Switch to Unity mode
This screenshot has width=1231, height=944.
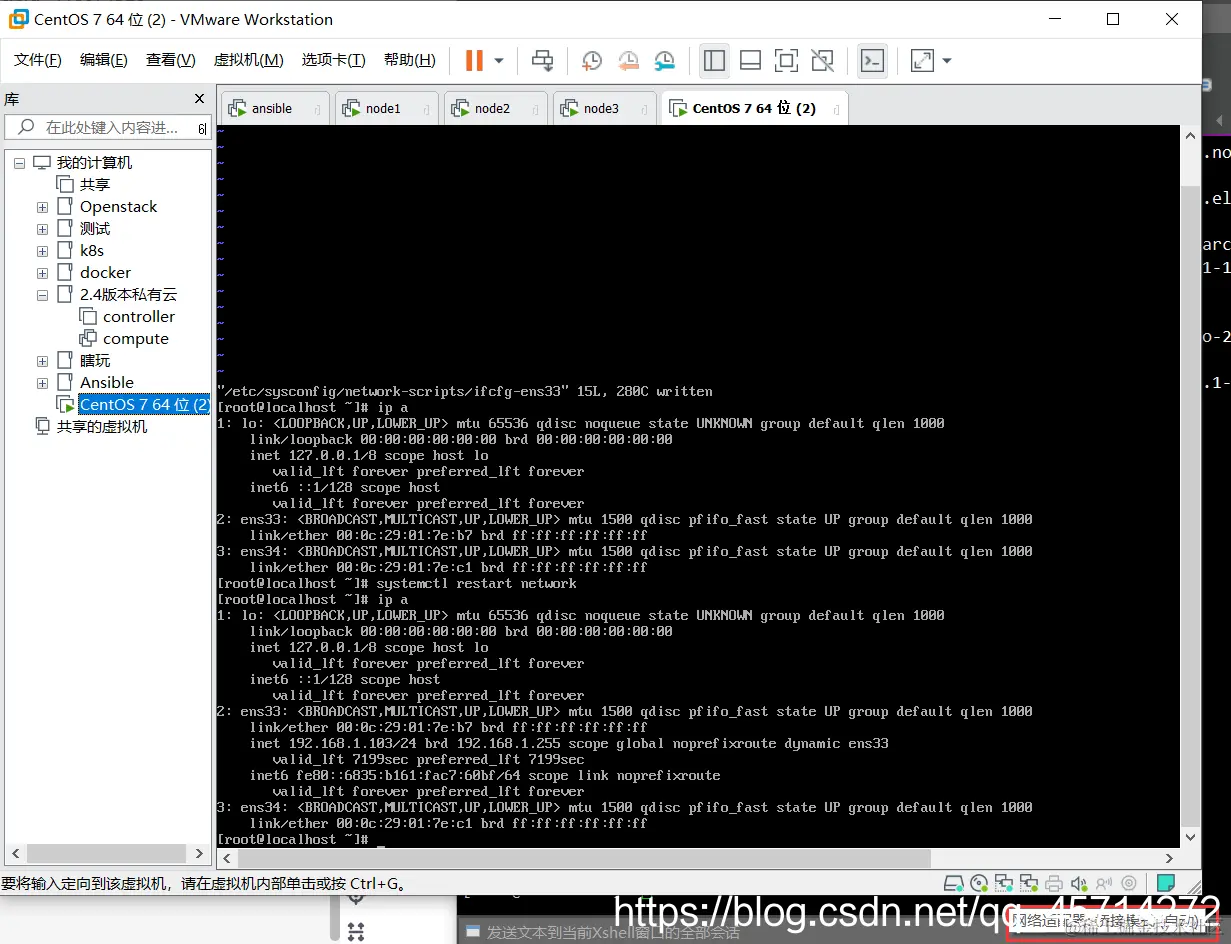pyautogui.click(x=822, y=61)
